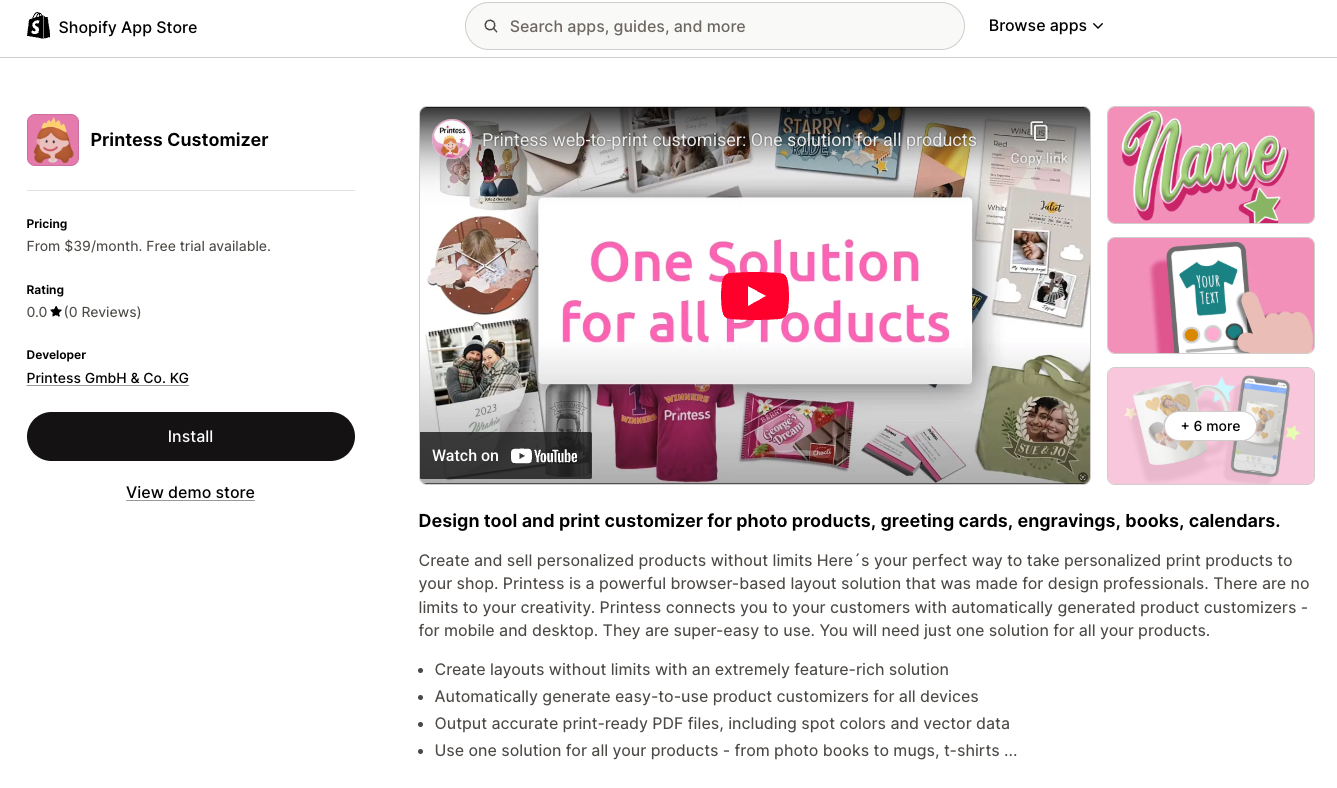
Task: Click the Install button
Action: click(191, 436)
